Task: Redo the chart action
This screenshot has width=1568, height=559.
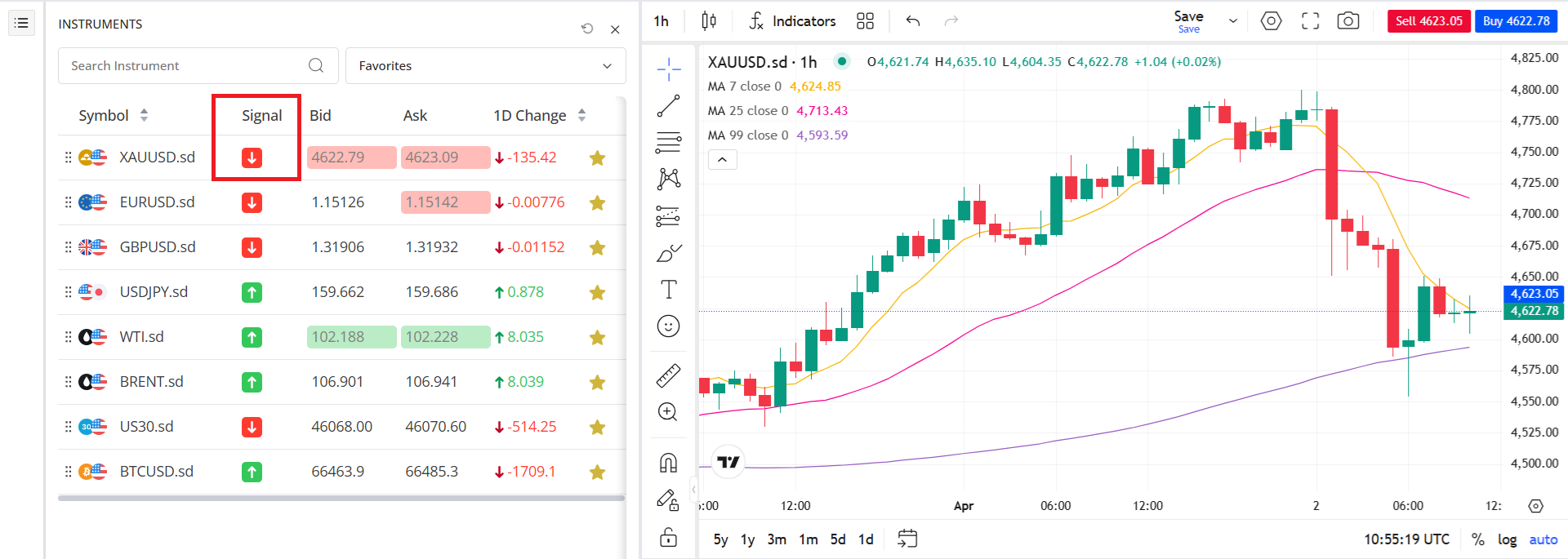Action: [x=951, y=21]
